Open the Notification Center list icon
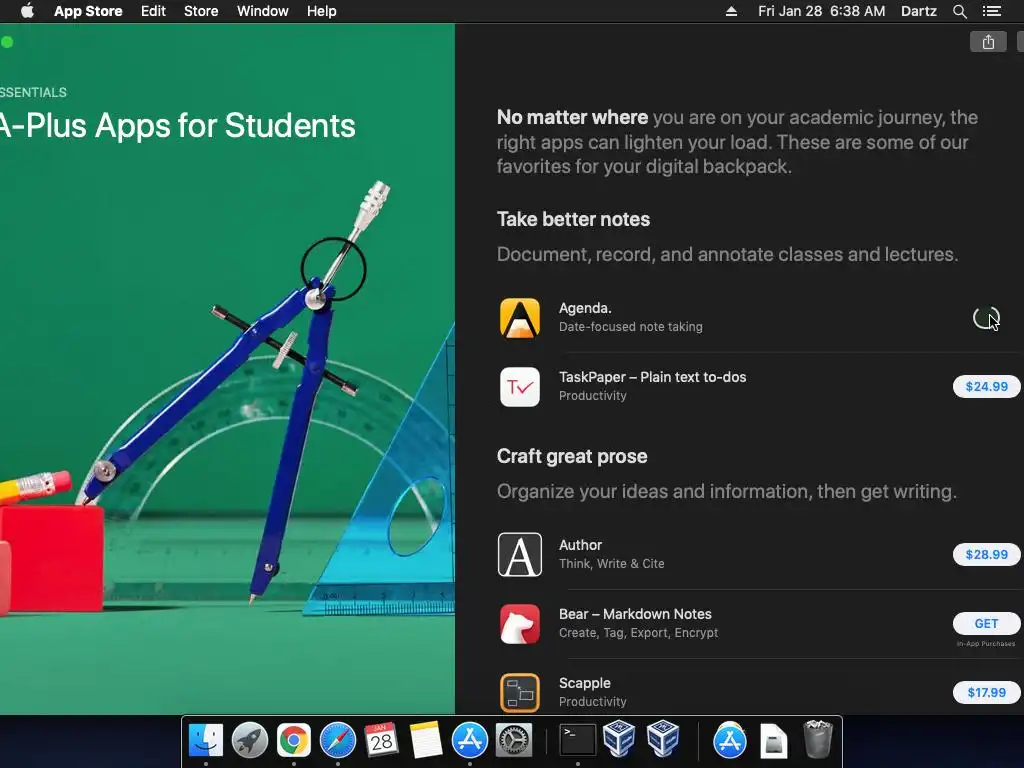 (992, 11)
